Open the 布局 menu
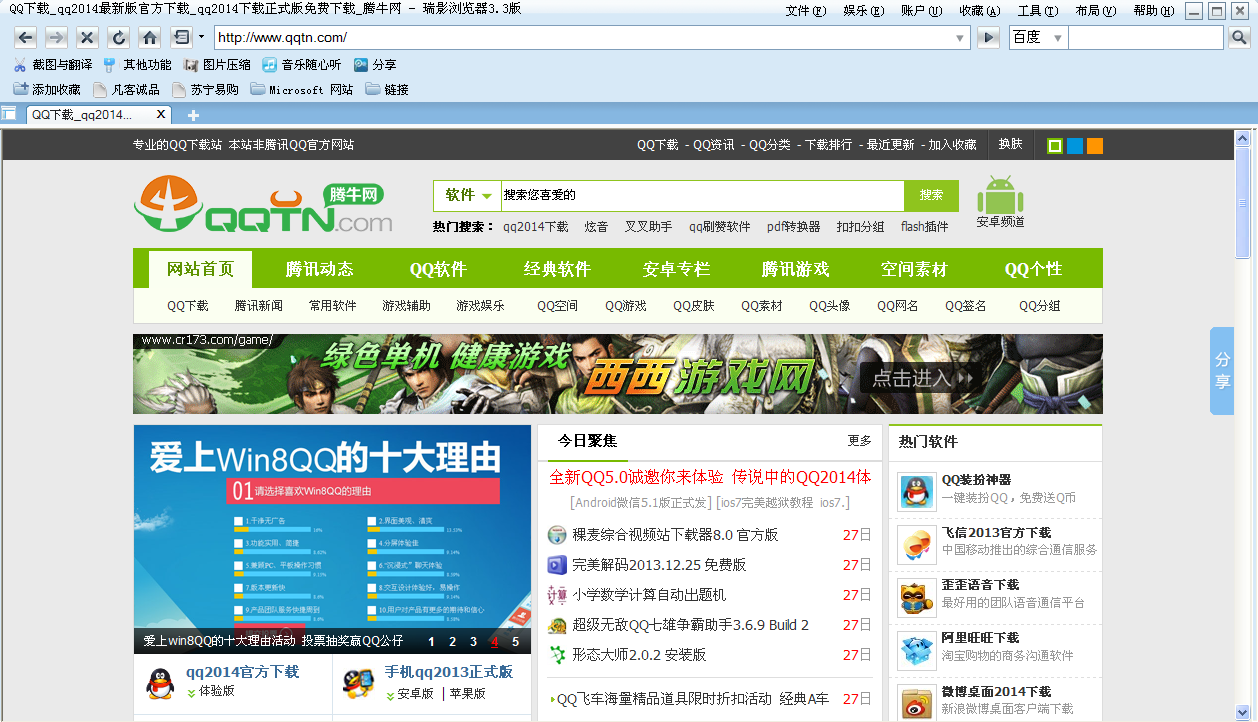The image size is (1258, 722). [1096, 11]
